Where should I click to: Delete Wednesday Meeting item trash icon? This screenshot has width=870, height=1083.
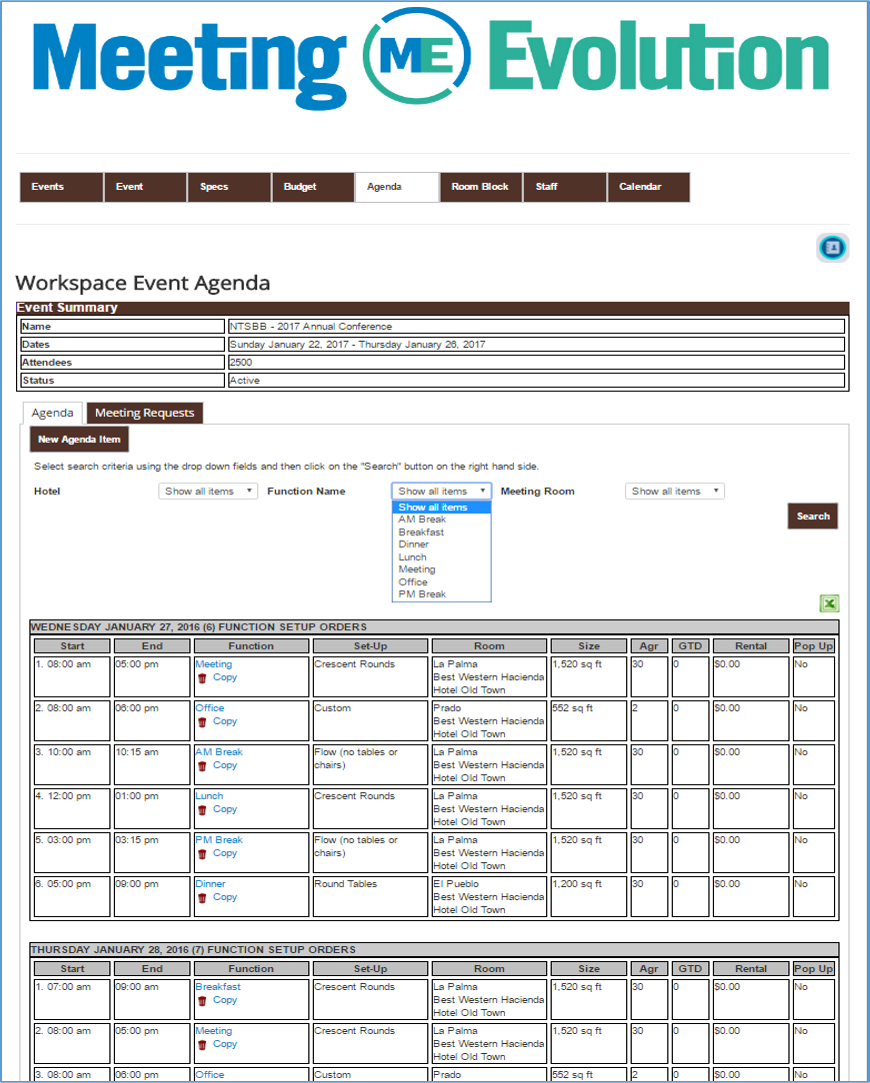click(x=202, y=678)
